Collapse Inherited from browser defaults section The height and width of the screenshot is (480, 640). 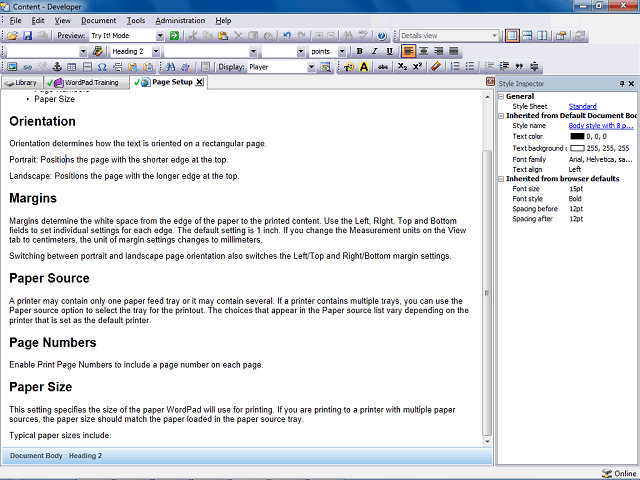point(501,179)
